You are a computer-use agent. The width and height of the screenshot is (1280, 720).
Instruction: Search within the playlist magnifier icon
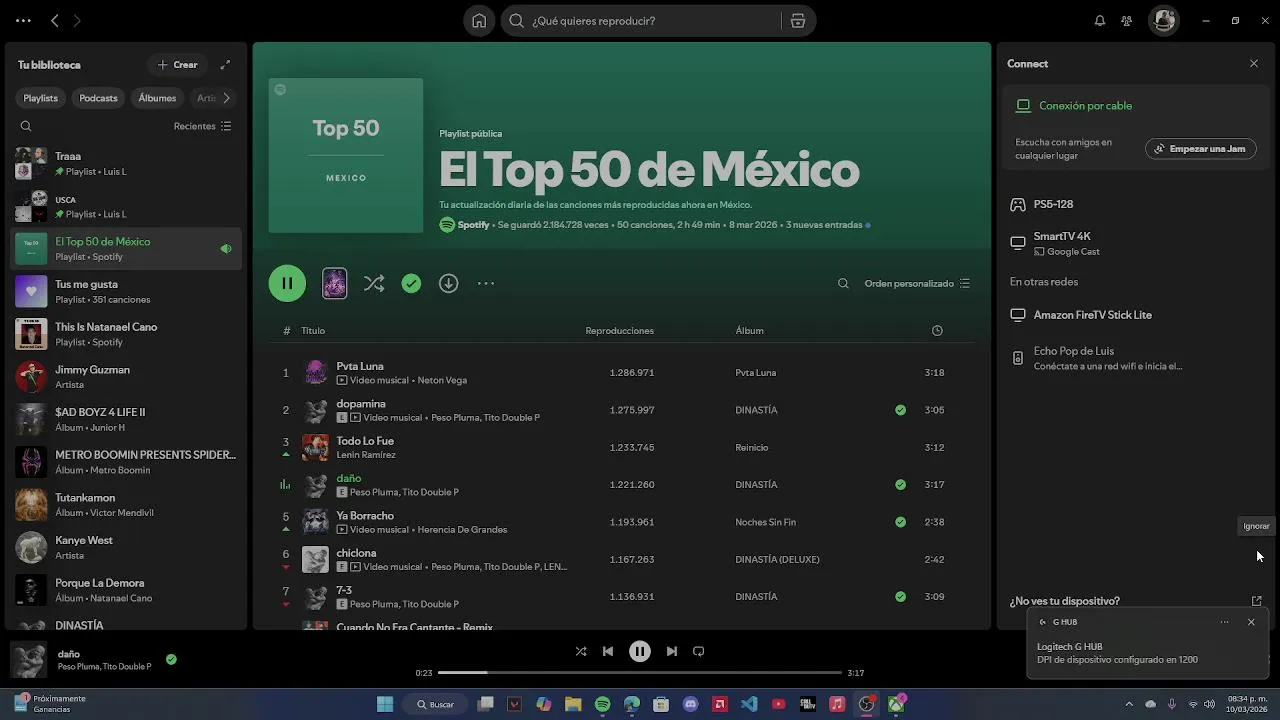pos(843,284)
